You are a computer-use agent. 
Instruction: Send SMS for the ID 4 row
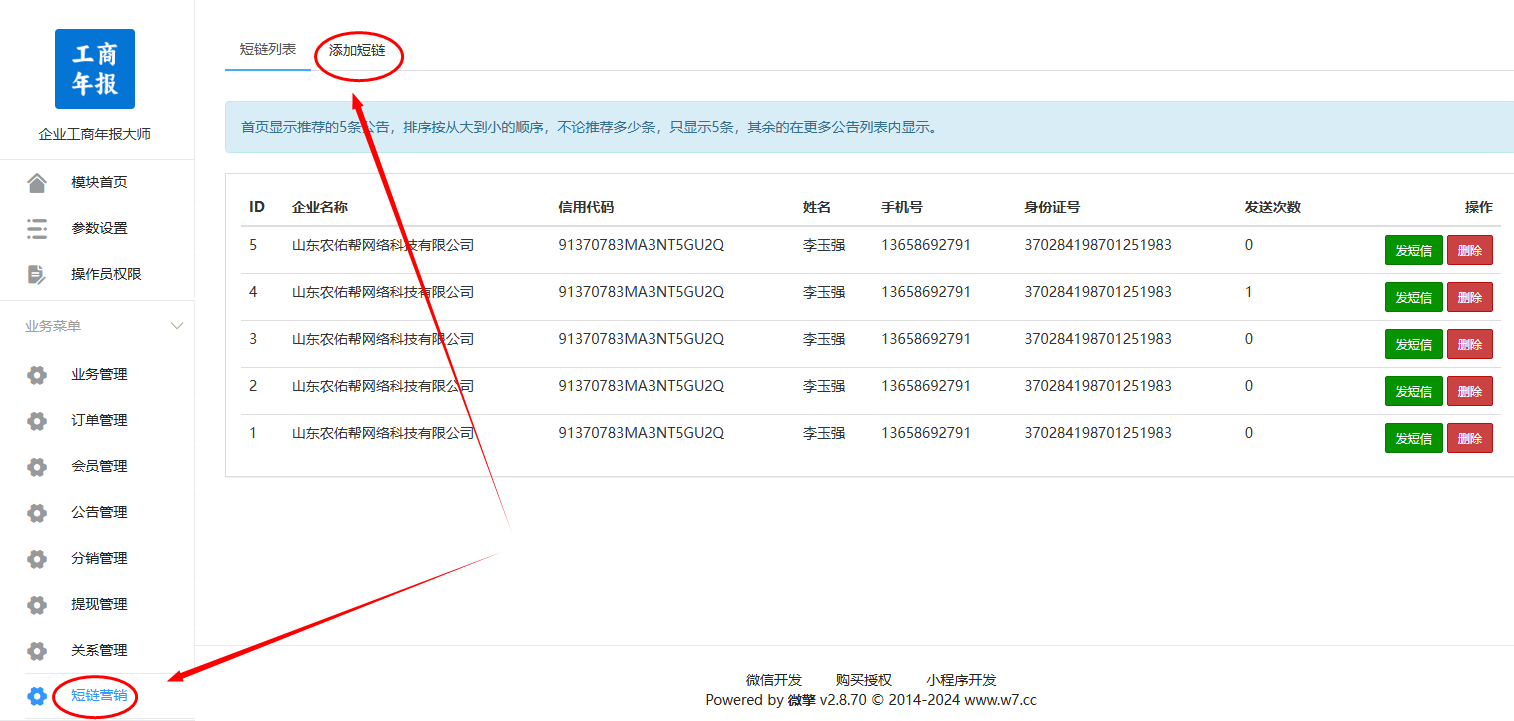[1413, 297]
